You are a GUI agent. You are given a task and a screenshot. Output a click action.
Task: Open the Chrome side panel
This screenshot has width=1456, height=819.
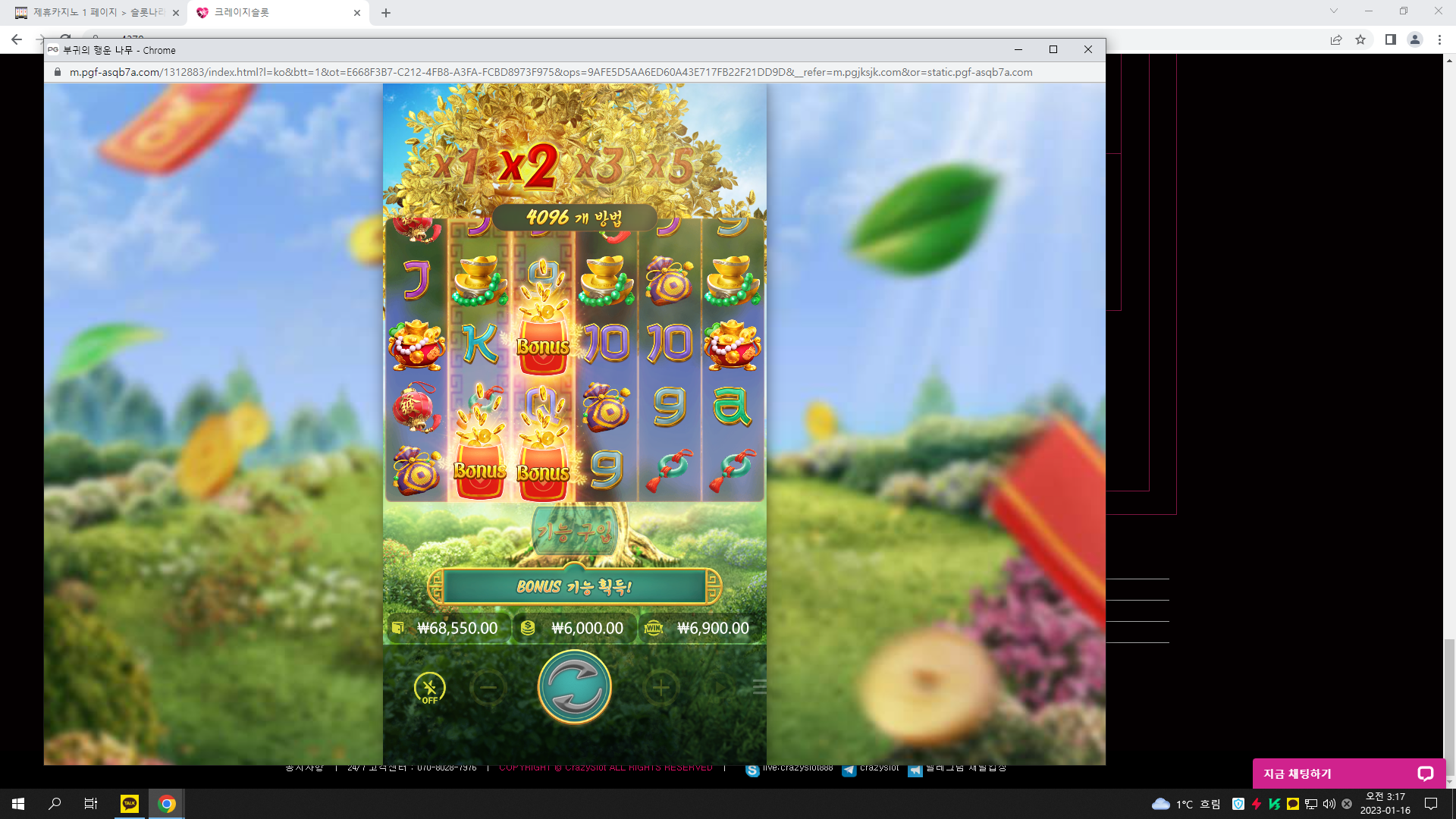pos(1391,39)
